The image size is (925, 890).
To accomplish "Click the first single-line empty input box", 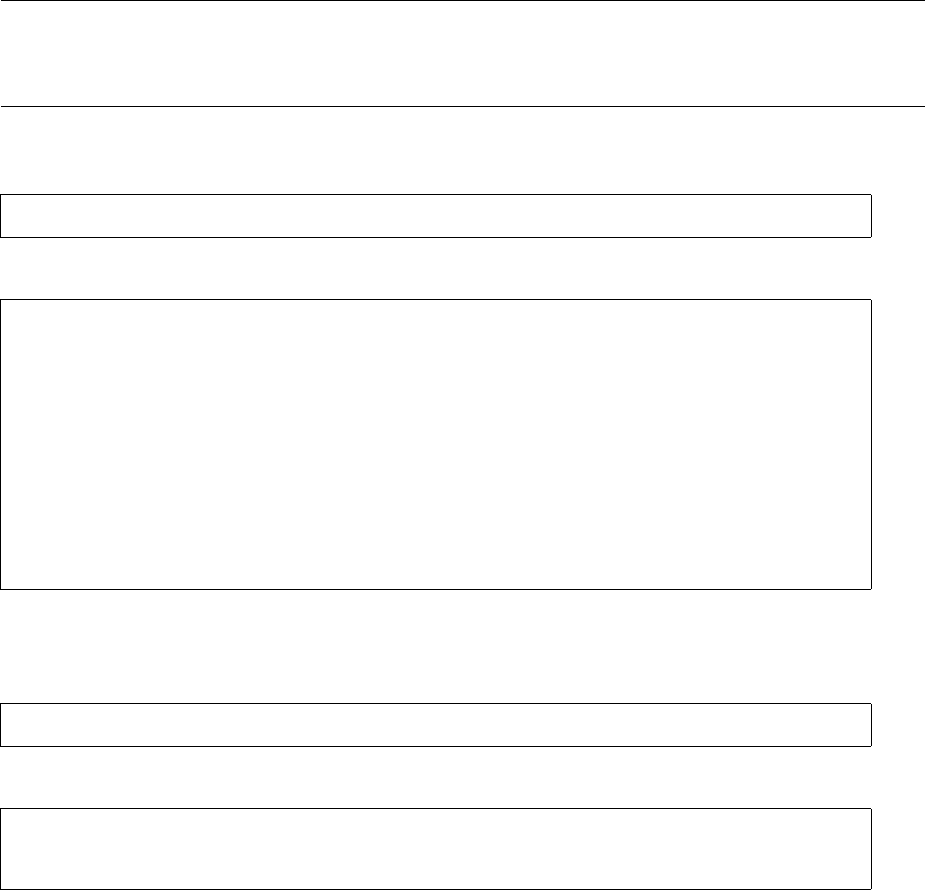I will click(436, 216).
